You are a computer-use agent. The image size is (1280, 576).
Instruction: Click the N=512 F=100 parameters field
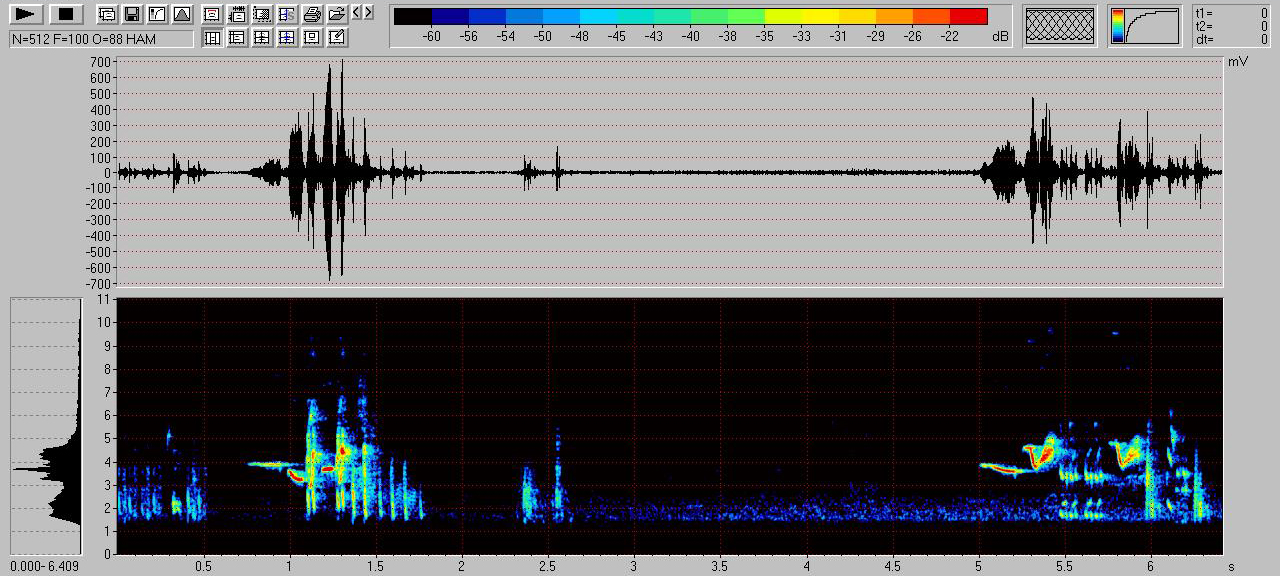point(101,39)
